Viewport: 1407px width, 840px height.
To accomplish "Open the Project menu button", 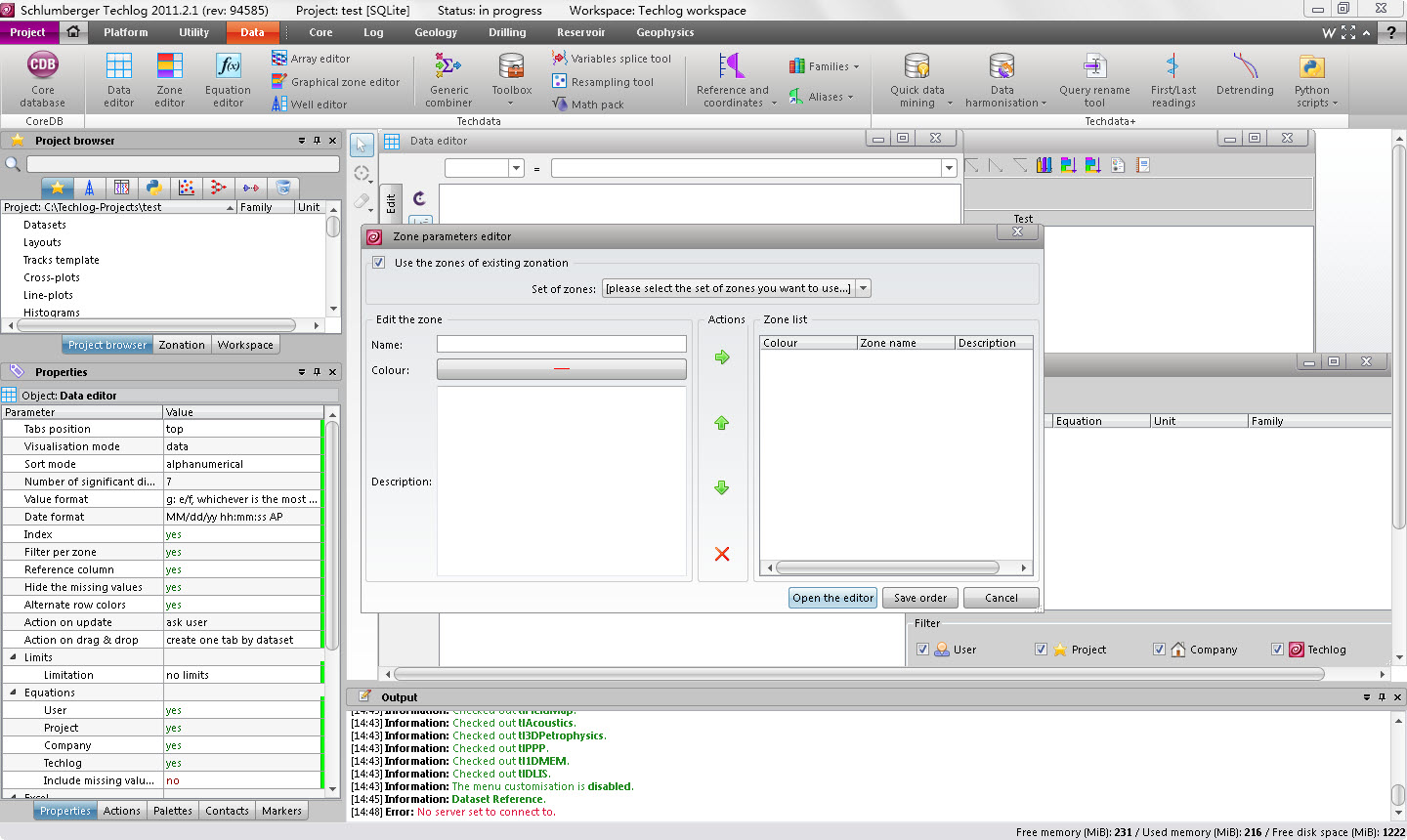I will coord(28,32).
